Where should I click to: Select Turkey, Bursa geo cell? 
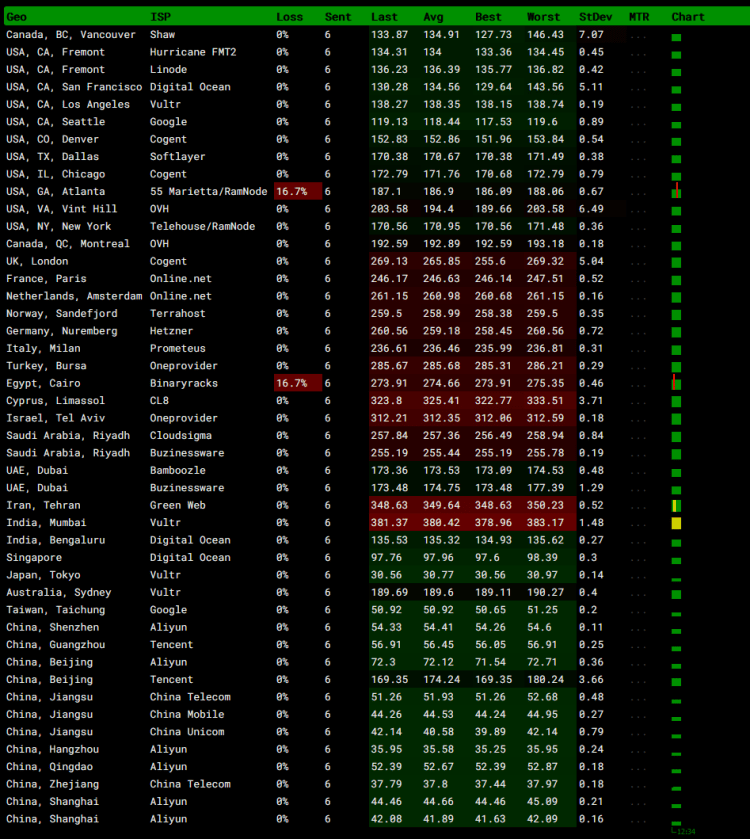click(x=47, y=365)
